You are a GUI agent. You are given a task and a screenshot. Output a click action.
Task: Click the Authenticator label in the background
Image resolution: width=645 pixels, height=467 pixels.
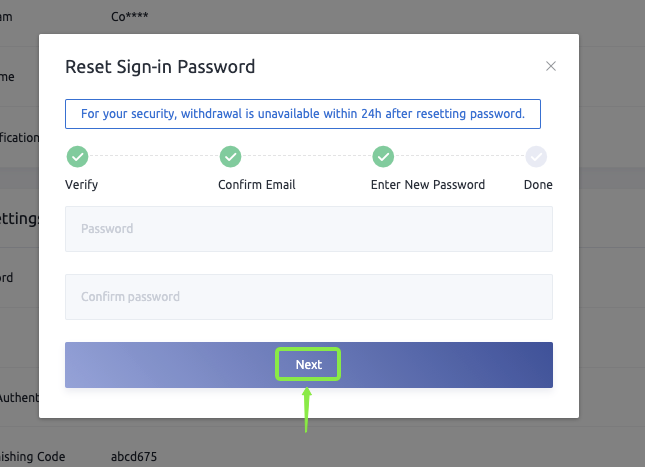tap(18, 397)
